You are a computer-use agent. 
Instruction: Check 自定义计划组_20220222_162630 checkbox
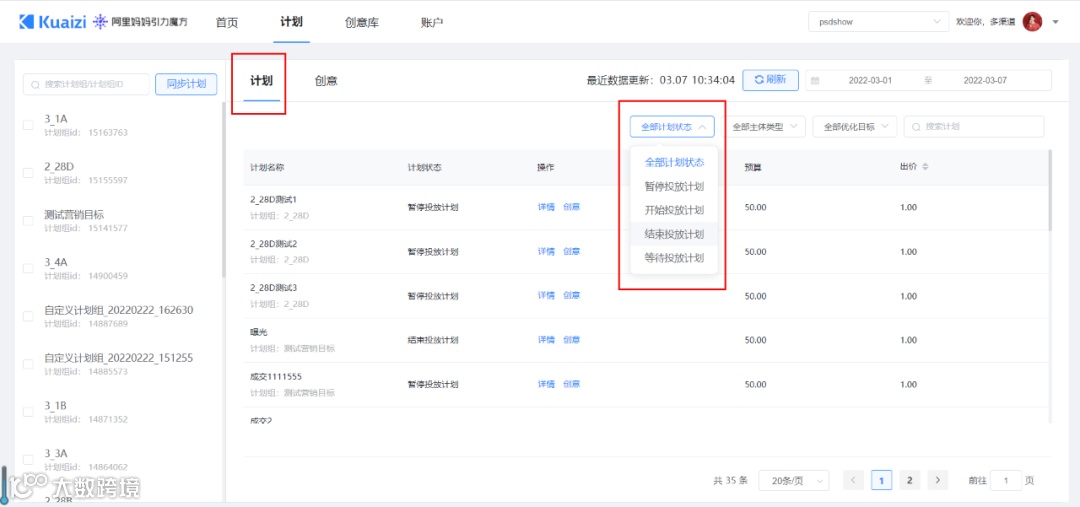[x=28, y=316]
